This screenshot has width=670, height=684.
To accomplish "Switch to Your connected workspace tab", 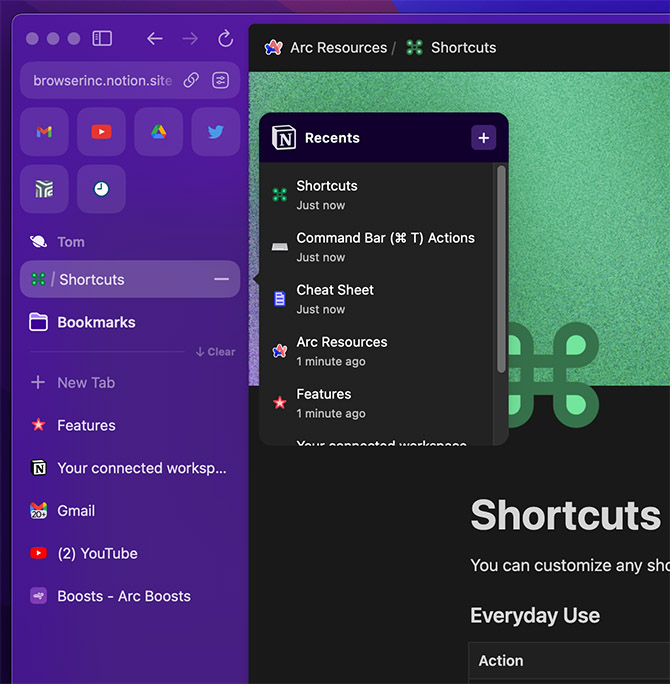I will [x=130, y=468].
